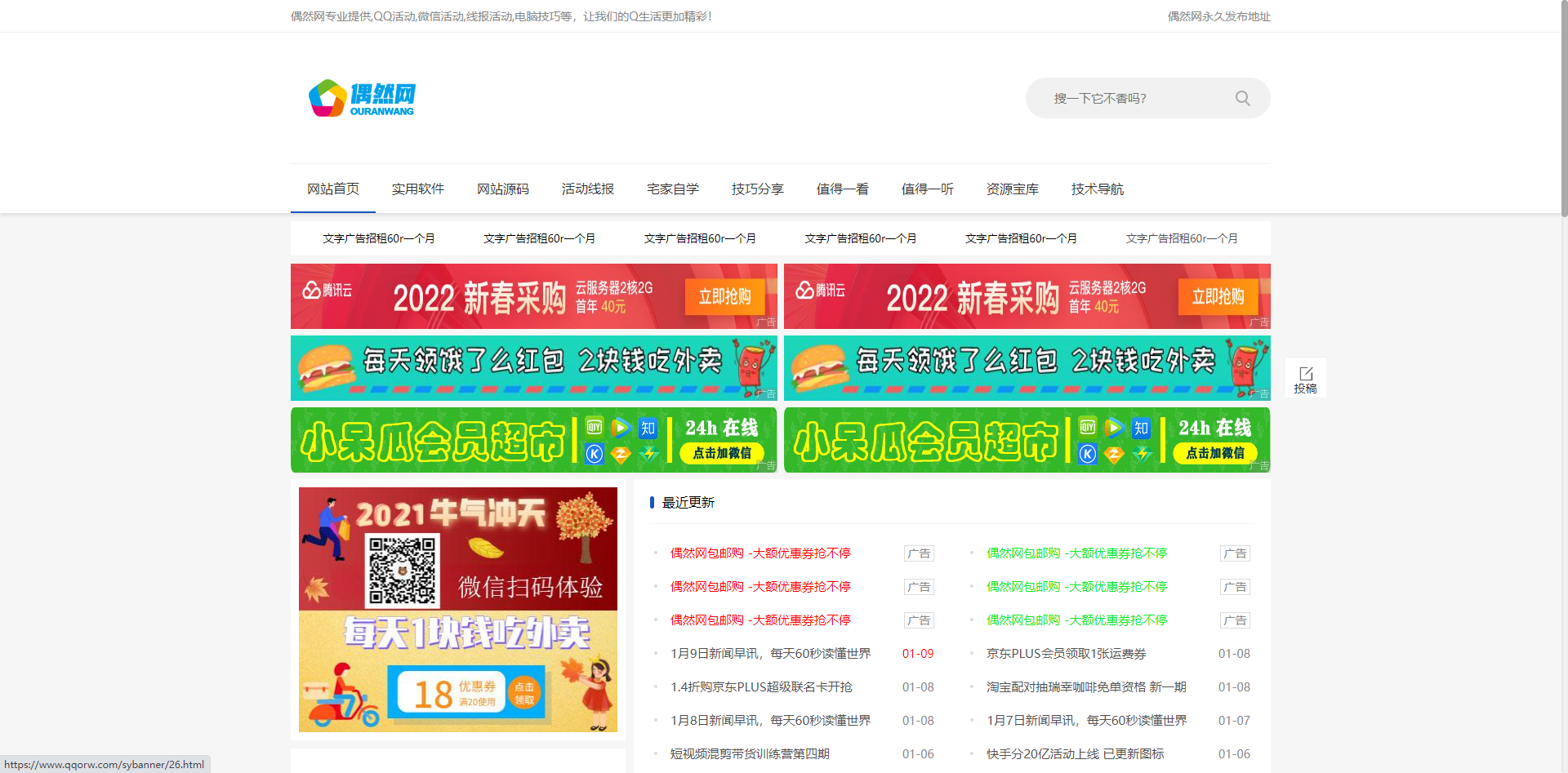Open 技术导航 navigation item
The width and height of the screenshot is (1568, 773).
tap(1098, 189)
